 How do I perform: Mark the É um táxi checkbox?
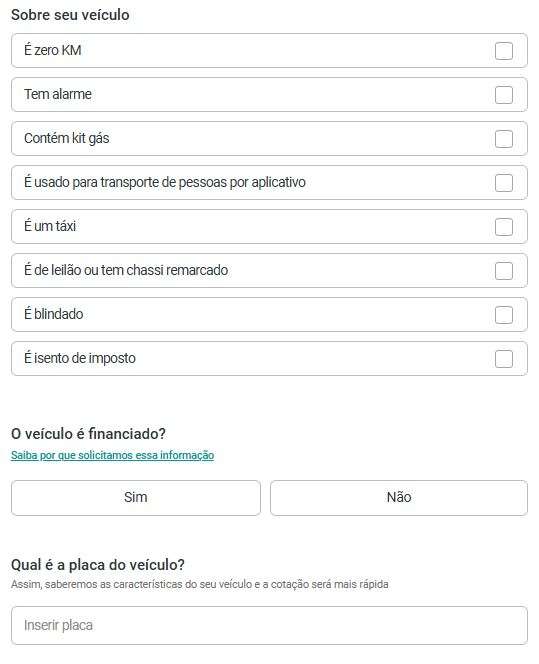503,227
